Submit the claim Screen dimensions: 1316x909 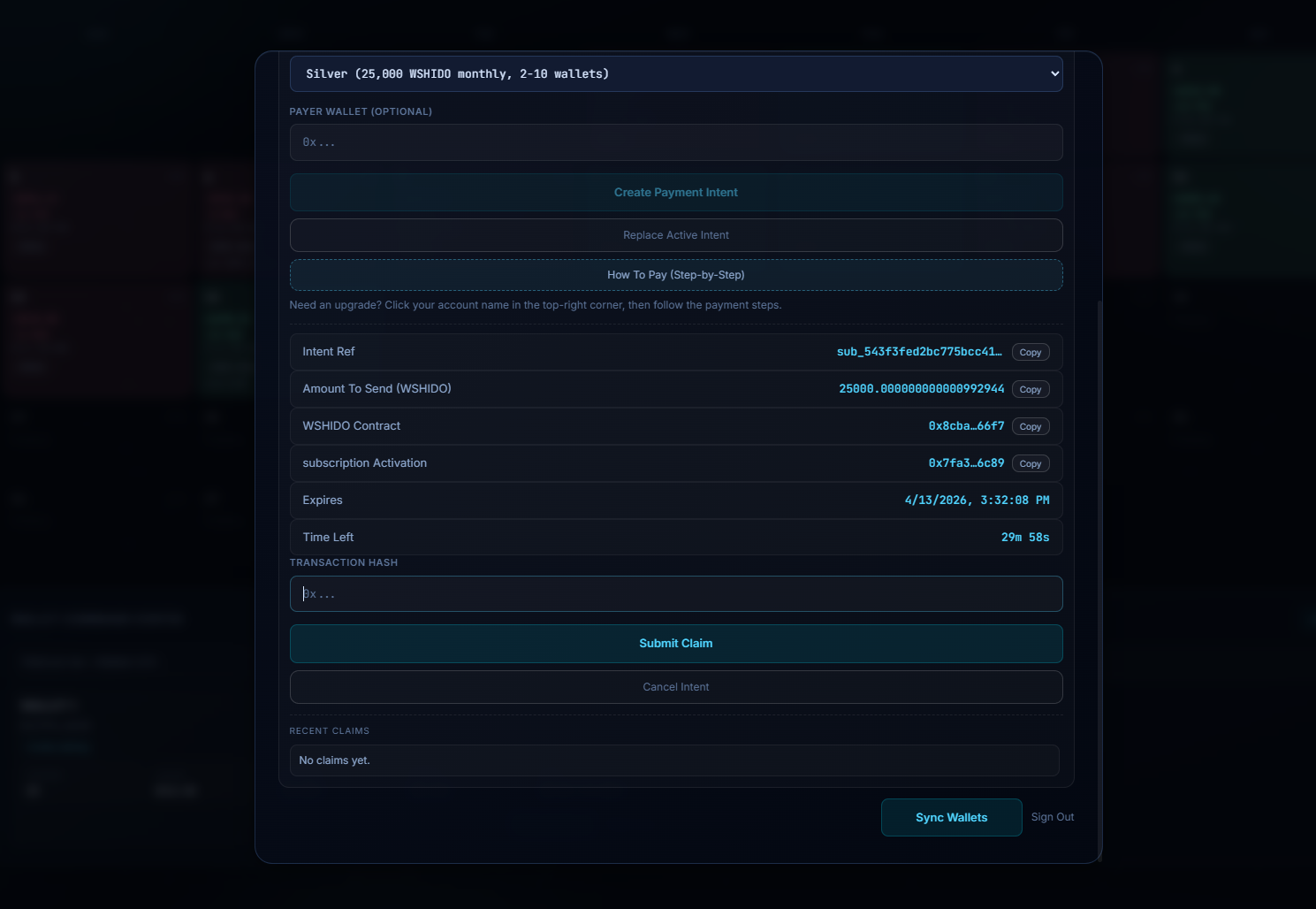[x=675, y=644]
